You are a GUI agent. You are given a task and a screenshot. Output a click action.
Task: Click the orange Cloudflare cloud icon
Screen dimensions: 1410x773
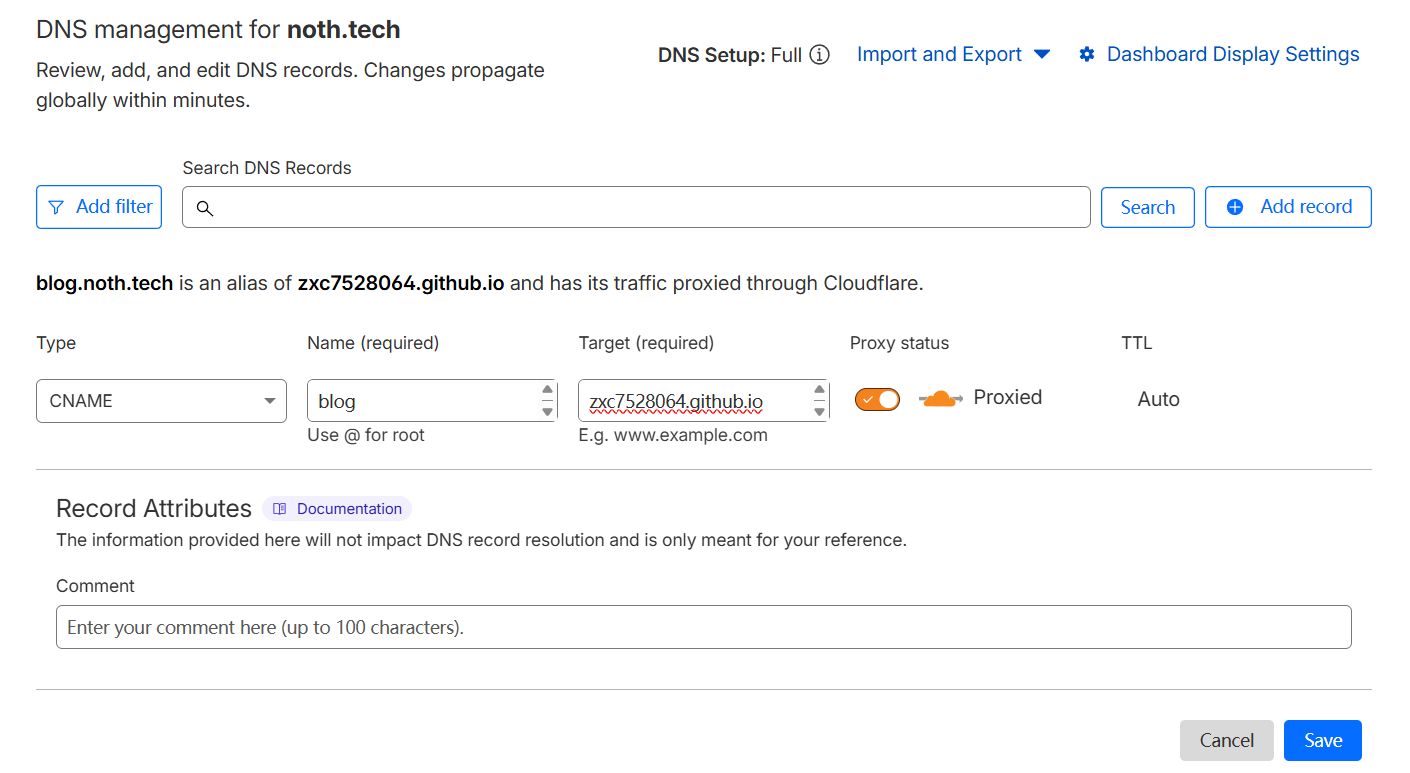(939, 399)
